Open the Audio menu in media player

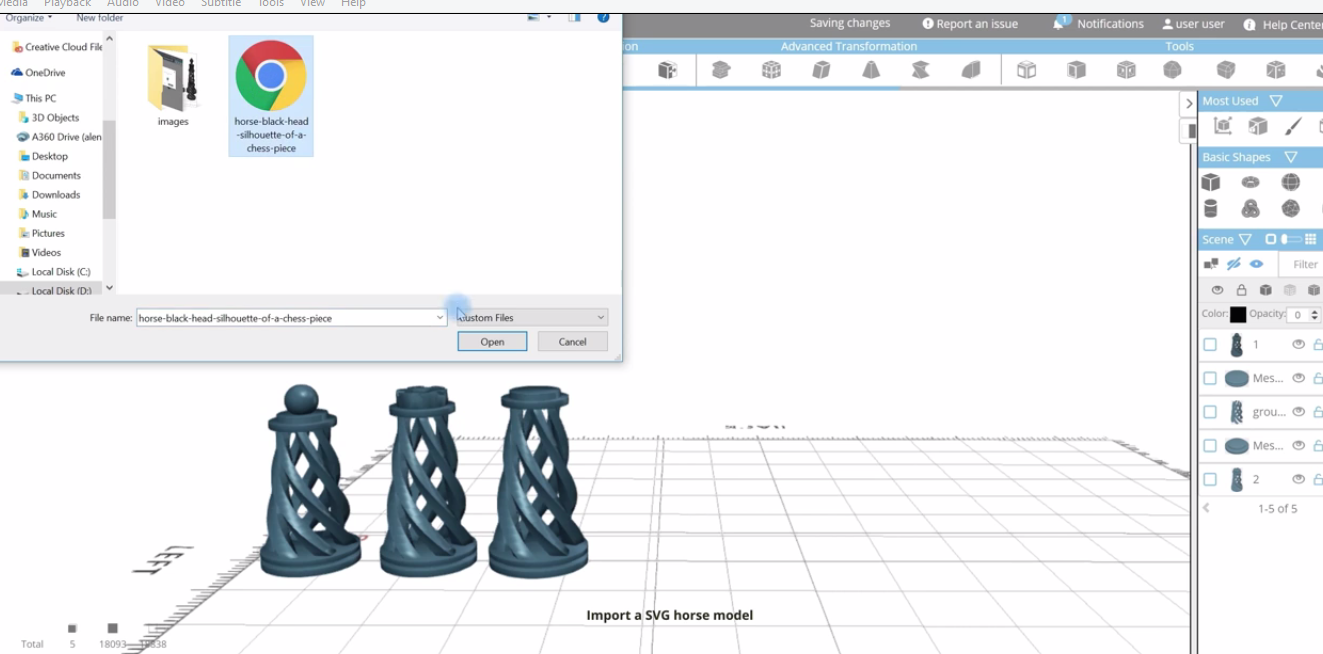pyautogui.click(x=123, y=4)
